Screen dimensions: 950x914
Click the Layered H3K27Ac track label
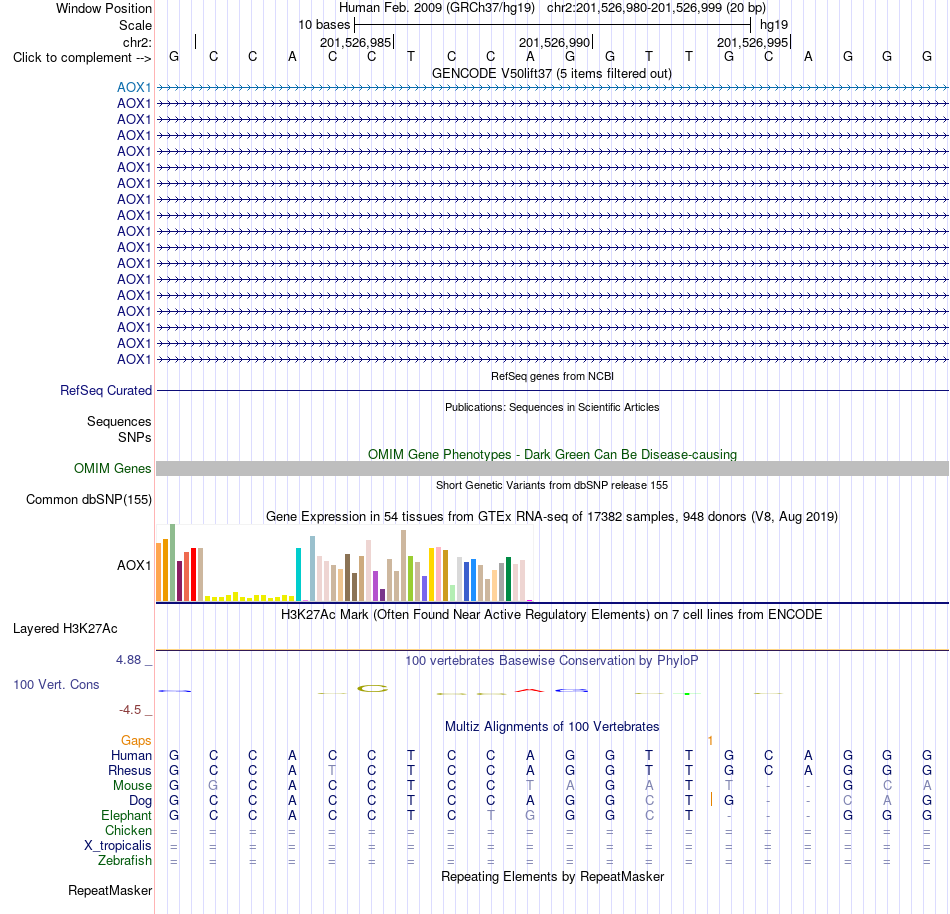click(65, 629)
